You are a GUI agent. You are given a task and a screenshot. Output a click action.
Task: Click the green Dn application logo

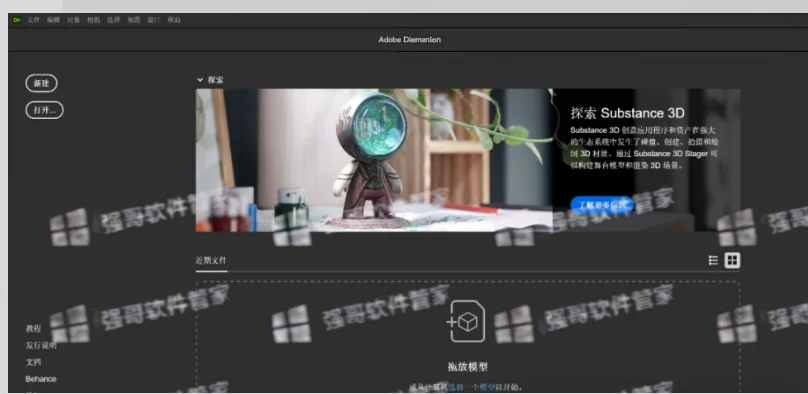pyautogui.click(x=16, y=20)
